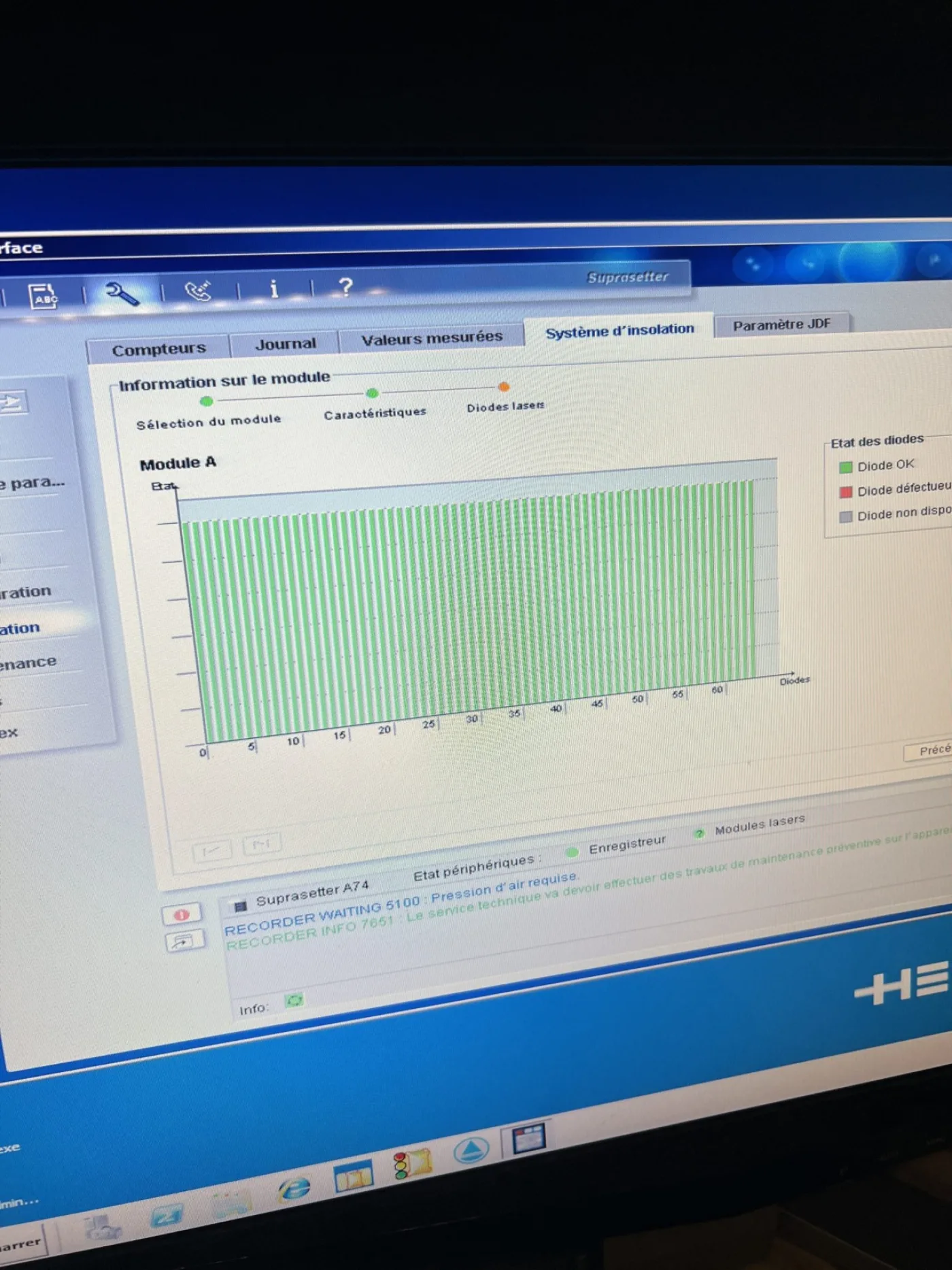Image resolution: width=952 pixels, height=1270 pixels.
Task: Click the Précédent button
Action: coord(928,751)
